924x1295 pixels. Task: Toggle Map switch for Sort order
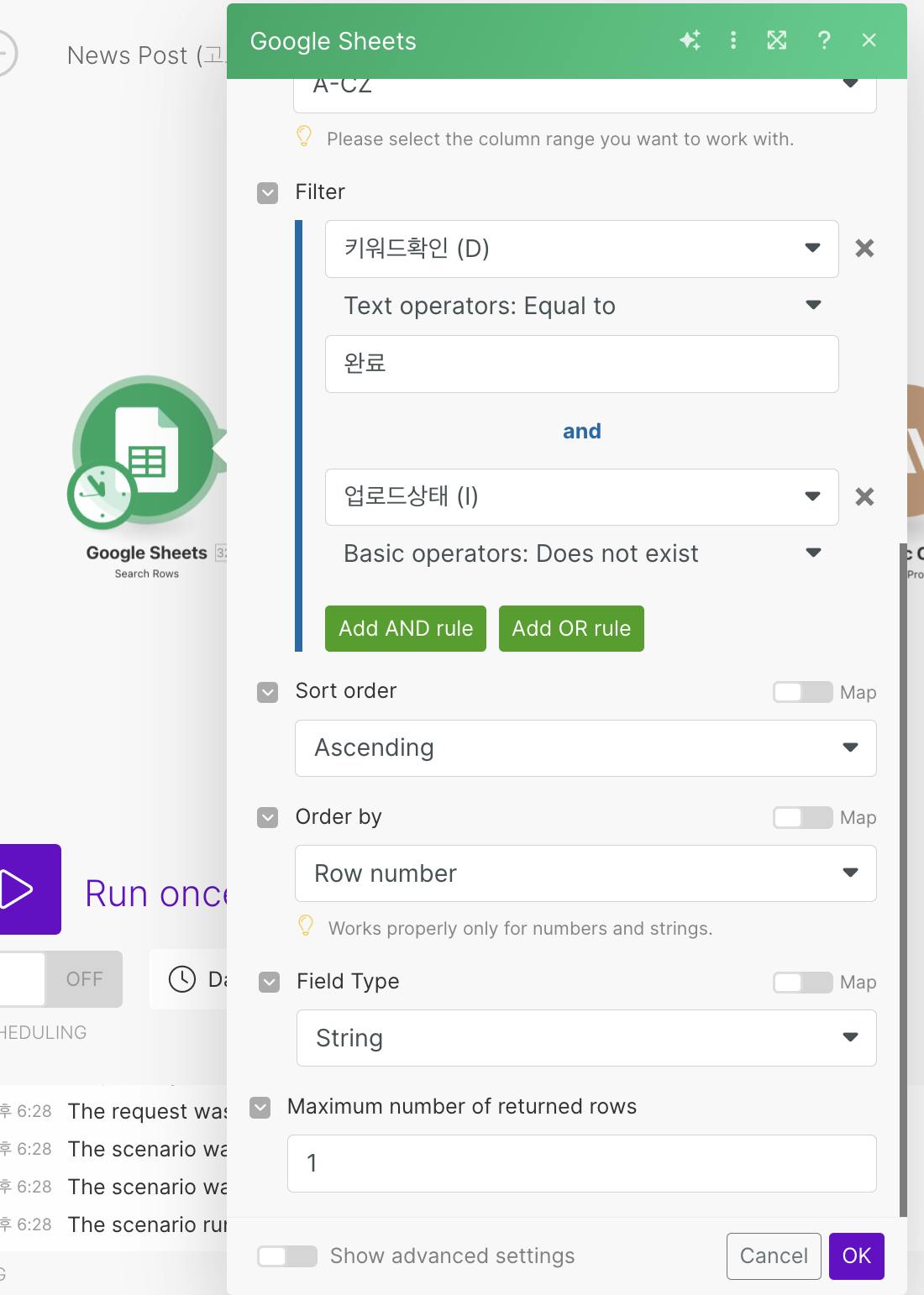(x=803, y=692)
